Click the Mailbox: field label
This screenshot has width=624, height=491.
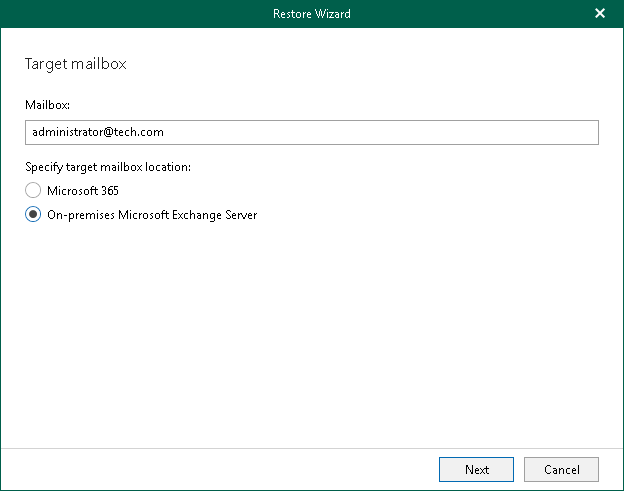[x=45, y=104]
